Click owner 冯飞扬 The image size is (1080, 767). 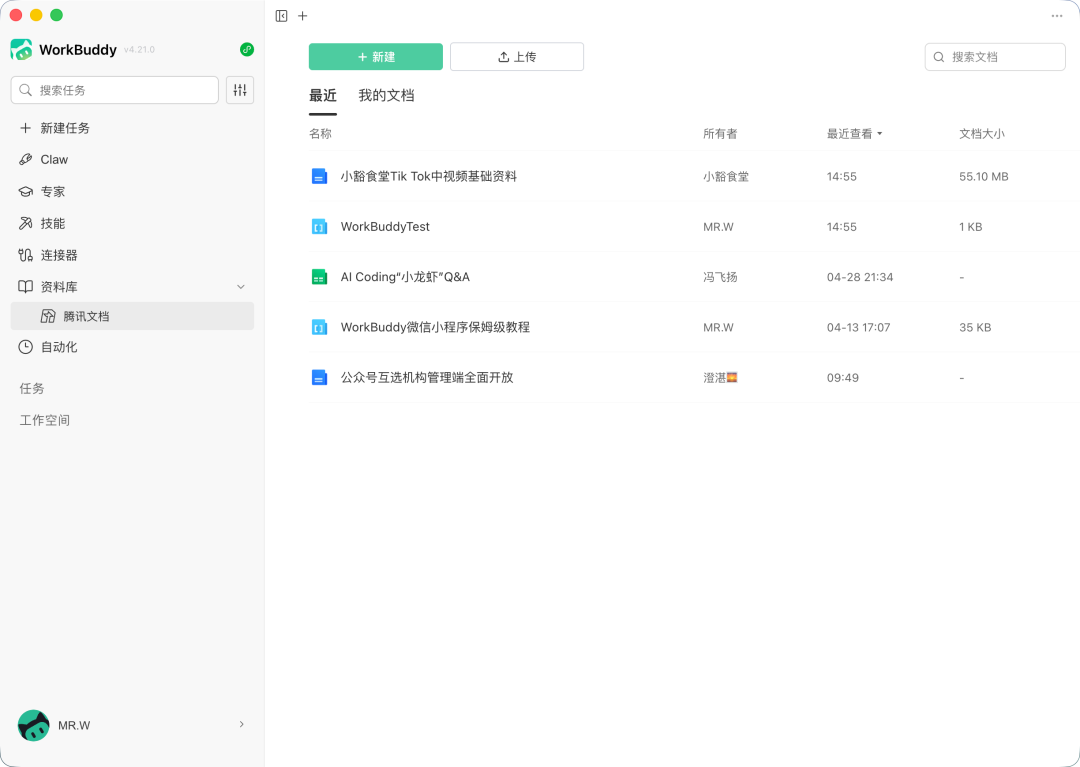(720, 277)
